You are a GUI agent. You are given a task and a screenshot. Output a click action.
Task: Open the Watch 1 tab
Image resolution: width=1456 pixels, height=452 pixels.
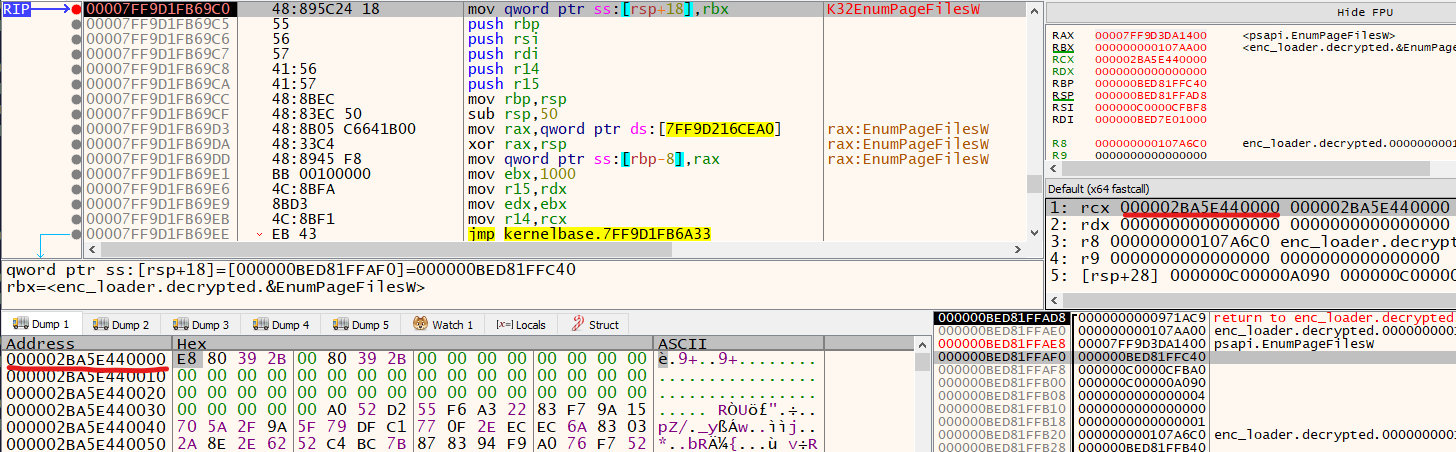[x=442, y=324]
